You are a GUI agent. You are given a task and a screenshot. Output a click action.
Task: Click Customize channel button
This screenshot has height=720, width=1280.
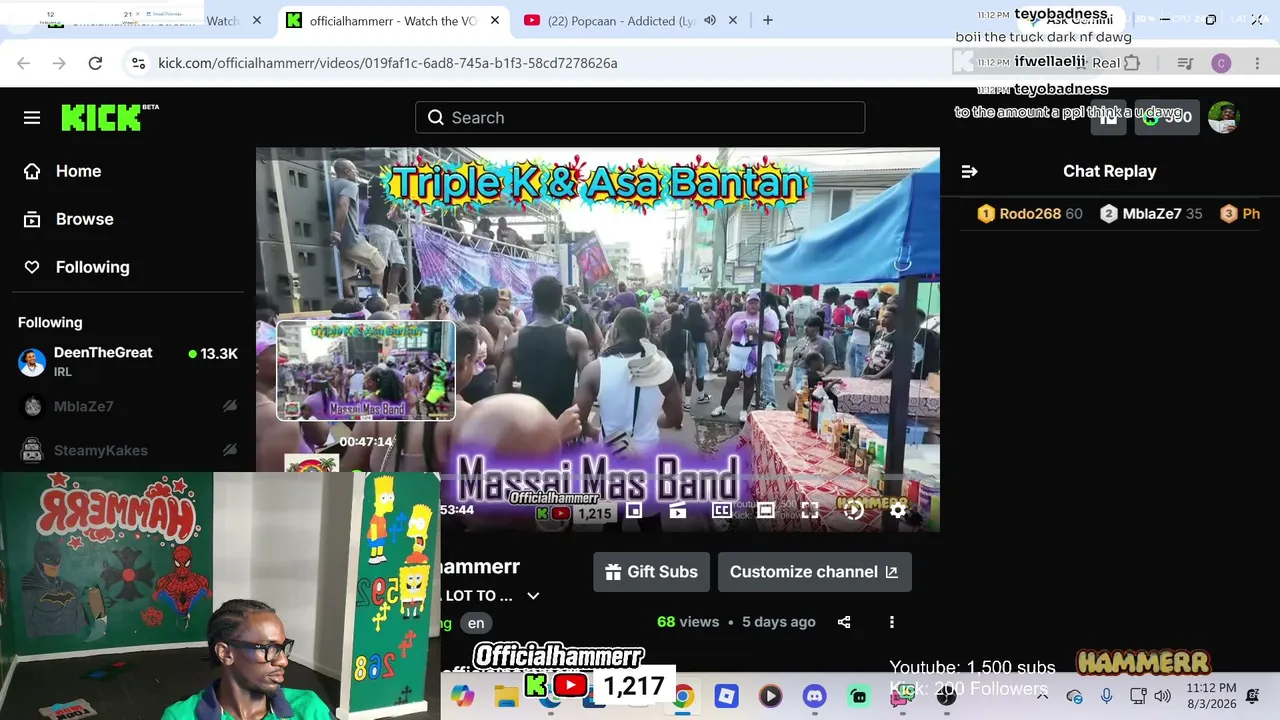(814, 572)
